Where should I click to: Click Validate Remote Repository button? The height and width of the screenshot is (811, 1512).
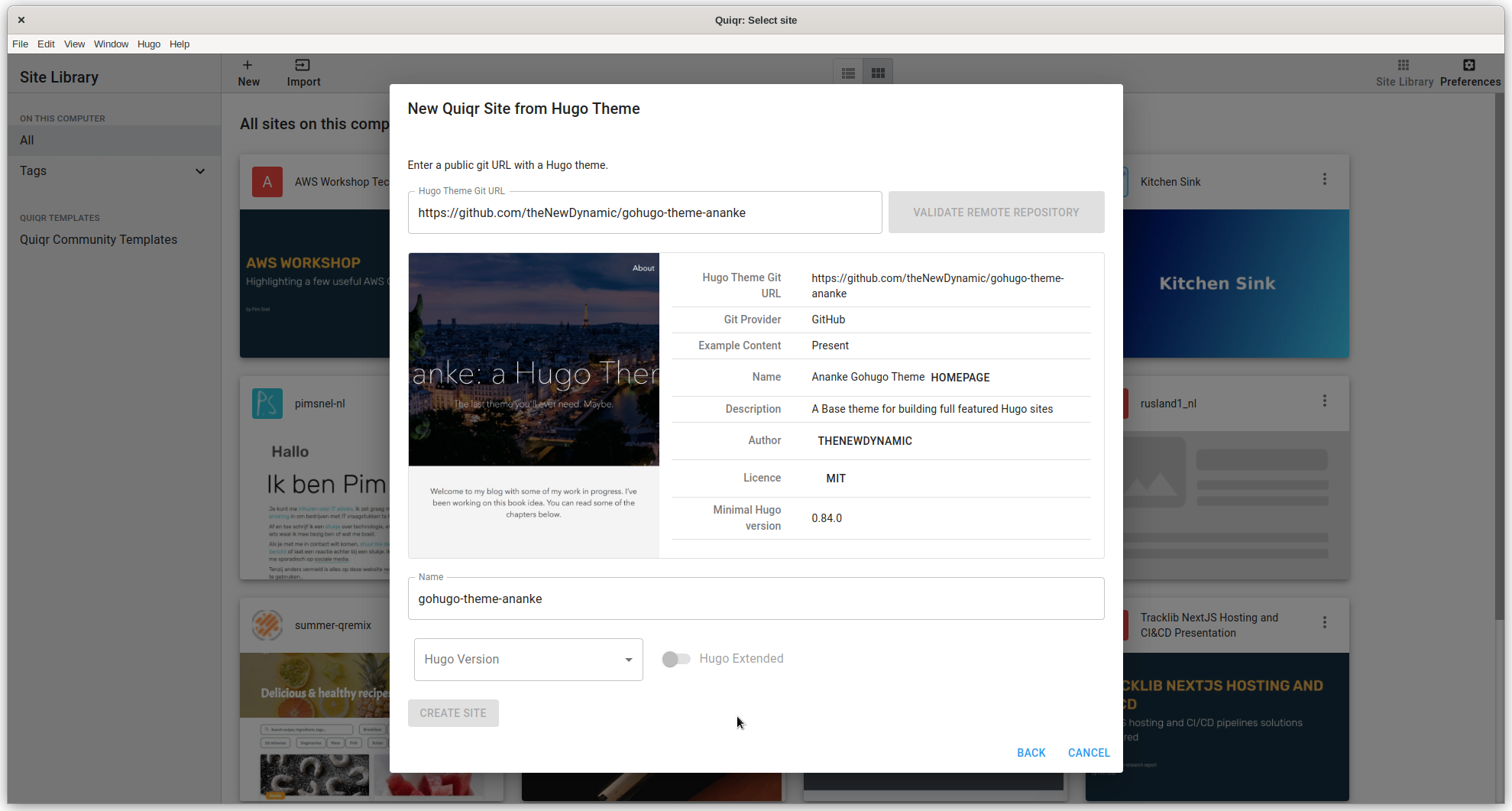tap(996, 212)
